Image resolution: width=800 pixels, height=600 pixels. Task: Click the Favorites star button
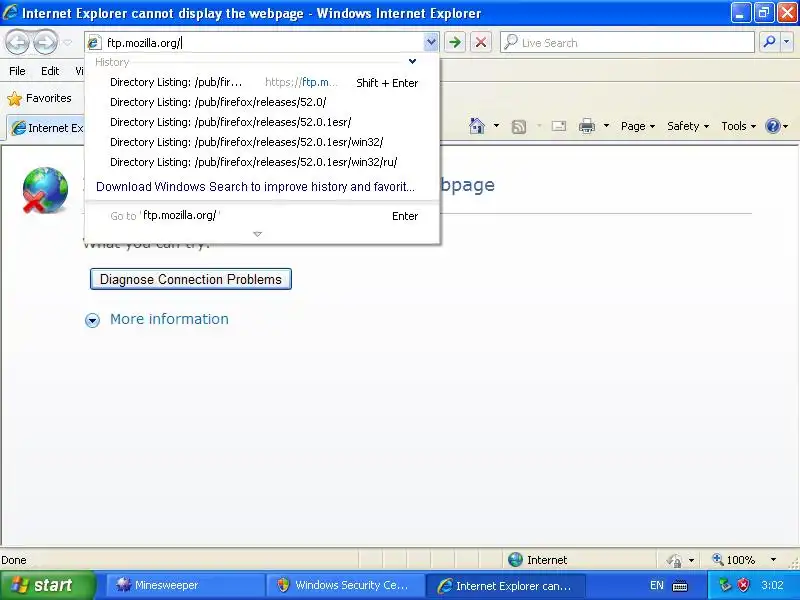(40, 98)
